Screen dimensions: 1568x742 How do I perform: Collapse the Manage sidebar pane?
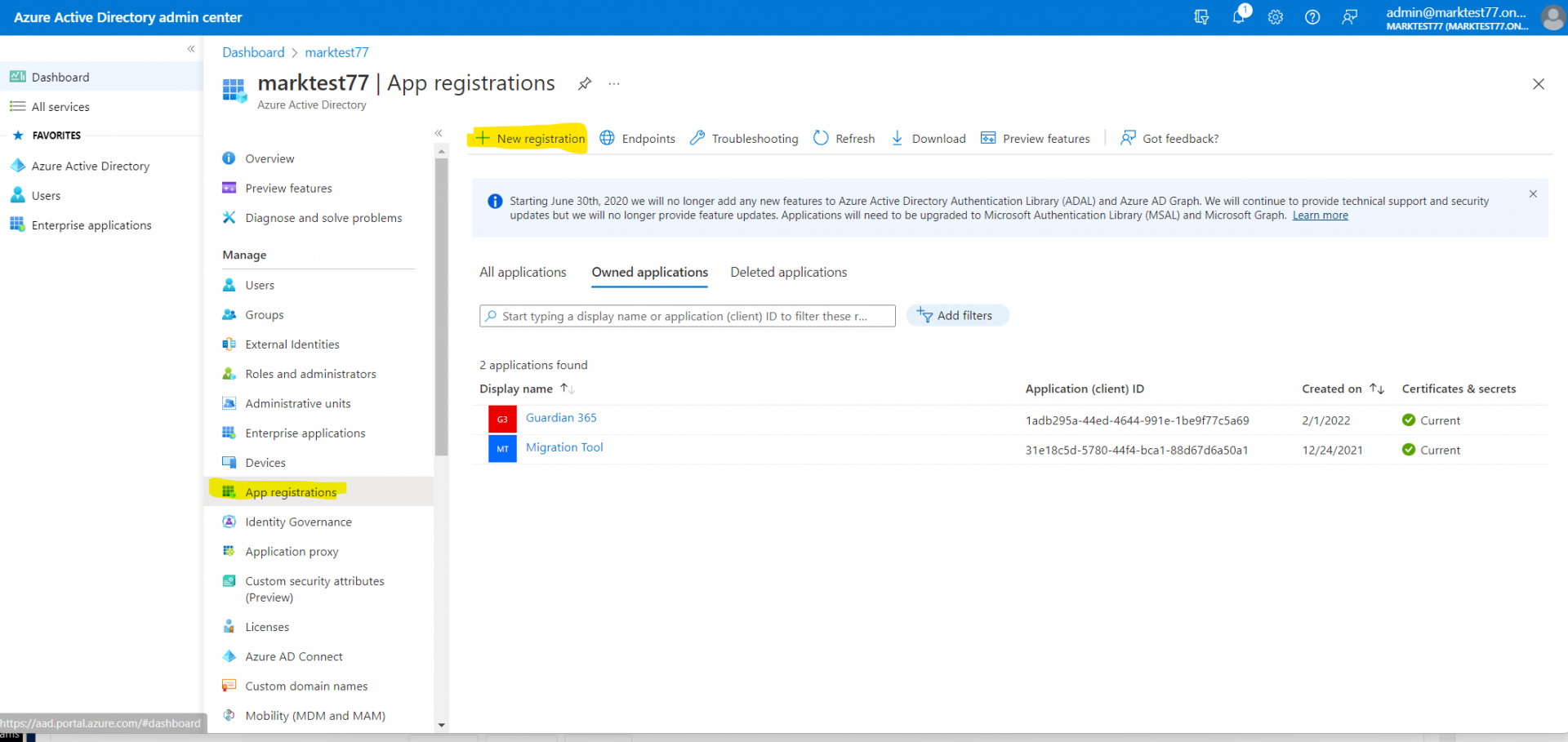(x=439, y=132)
